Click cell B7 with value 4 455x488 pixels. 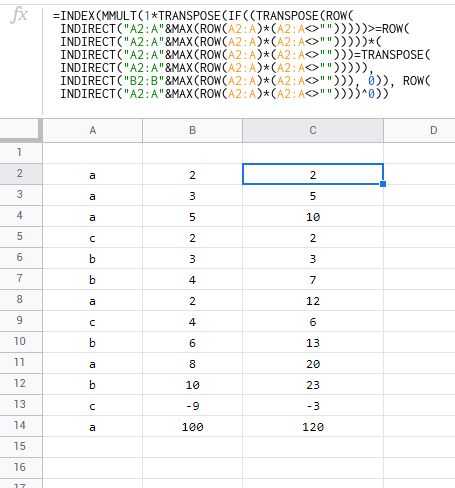[192, 279]
